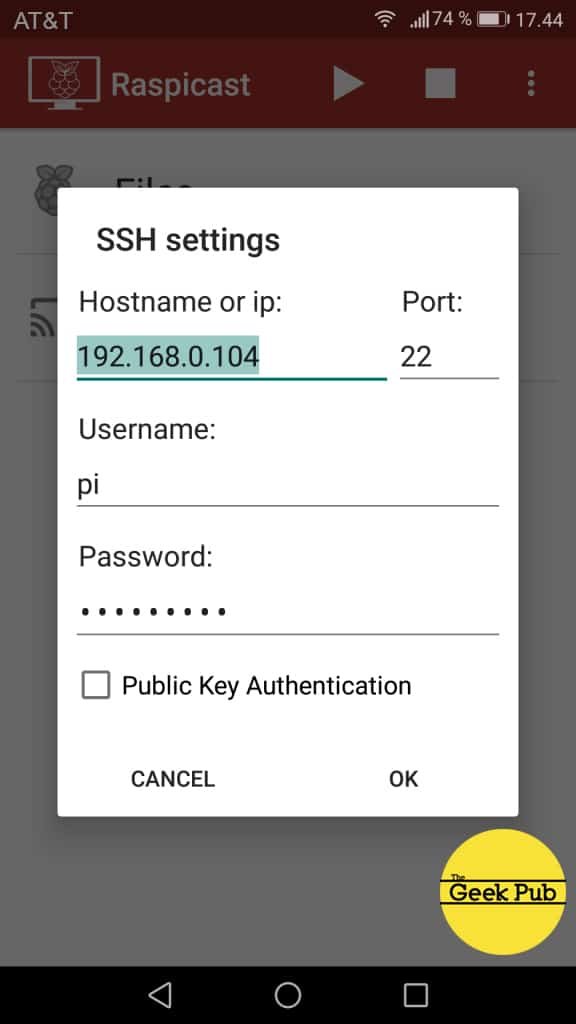
Task: Tap the Raspicast app logo icon
Action: click(64, 82)
